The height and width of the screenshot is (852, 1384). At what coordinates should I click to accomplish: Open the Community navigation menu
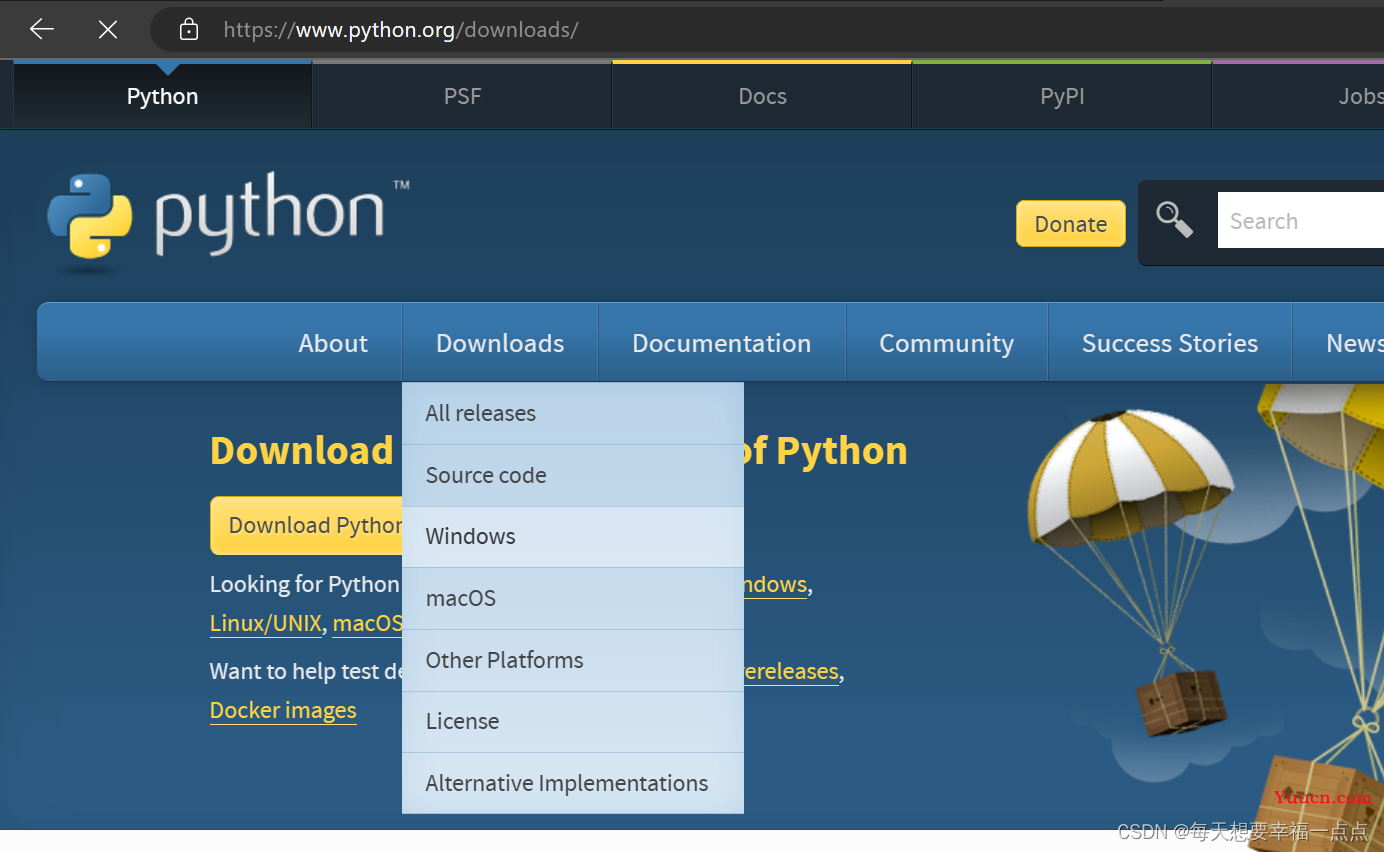(946, 343)
